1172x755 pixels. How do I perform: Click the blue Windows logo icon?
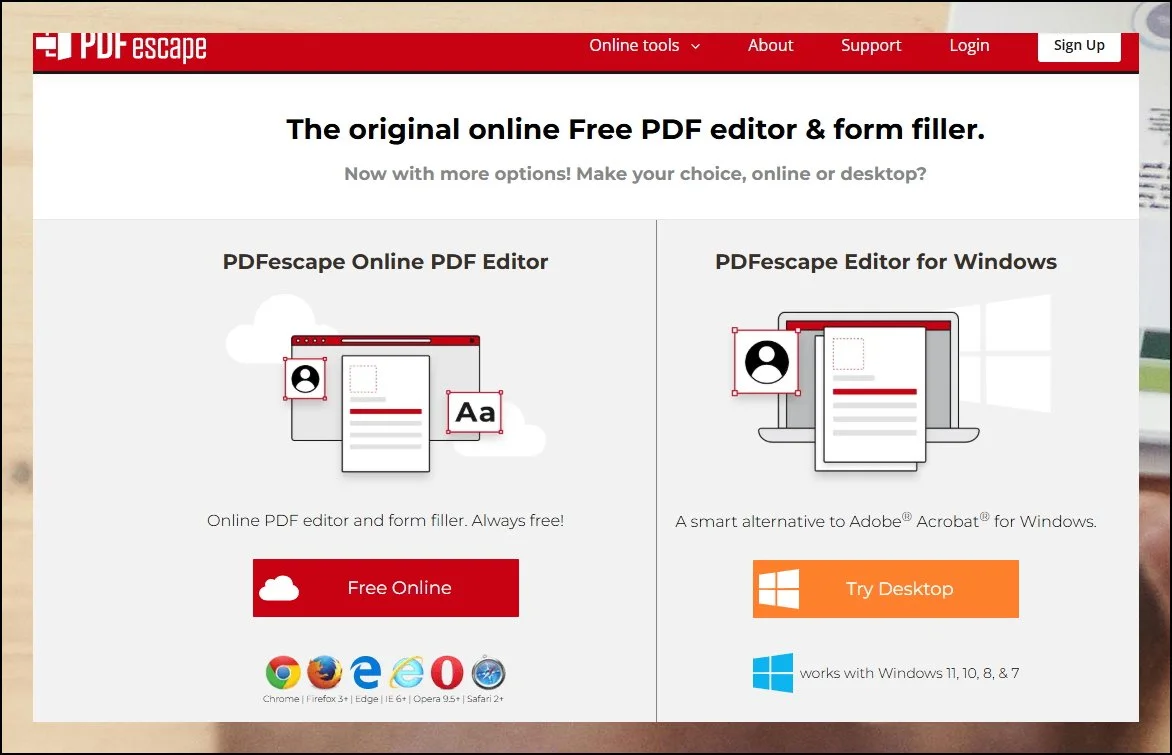tap(772, 673)
